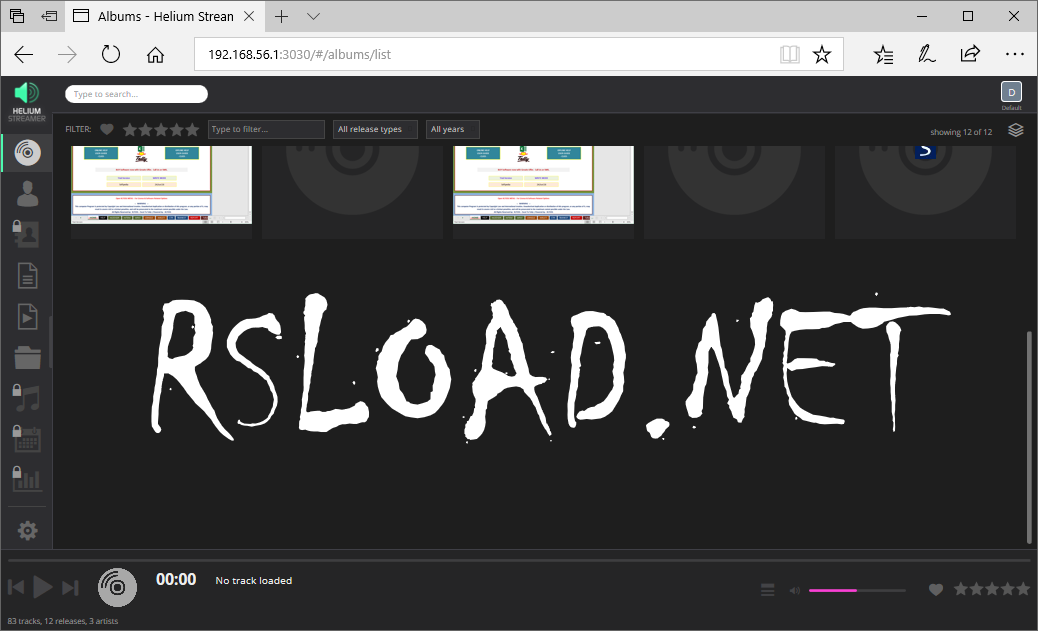Open locked music note sidebar icon

pyautogui.click(x=26, y=398)
